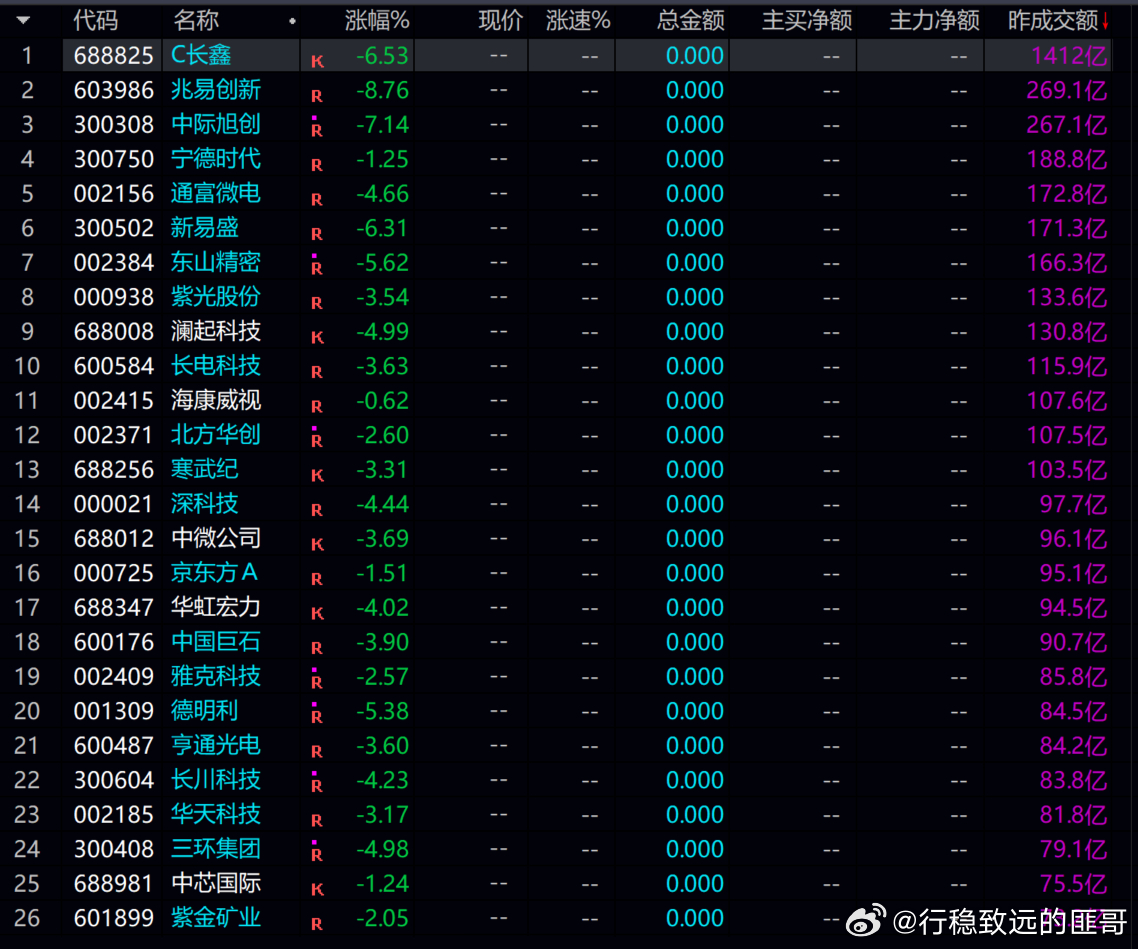Image resolution: width=1138 pixels, height=949 pixels.
Task: Click the small dot marker beside 名称 header
Action: coord(292,21)
